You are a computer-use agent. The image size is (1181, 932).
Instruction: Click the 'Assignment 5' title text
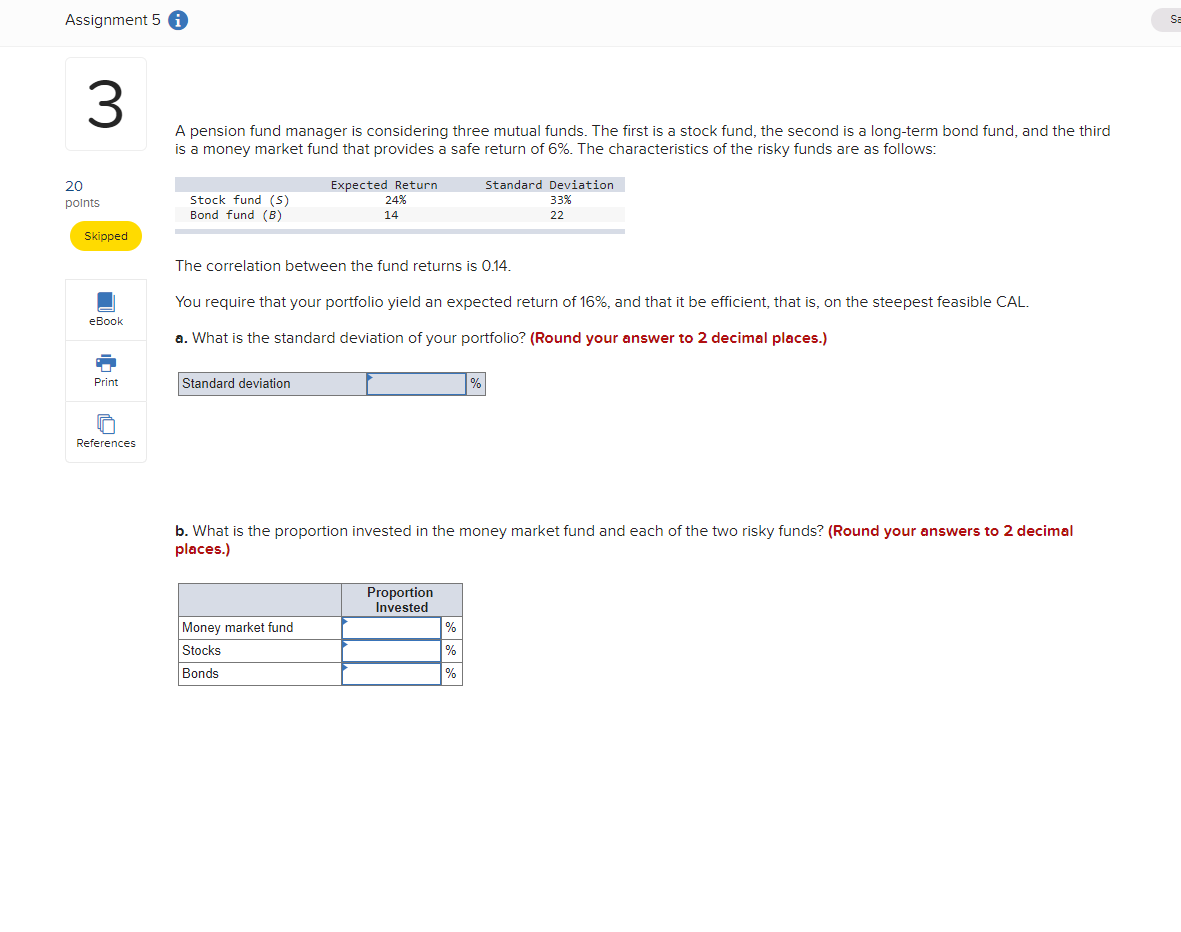[113, 20]
